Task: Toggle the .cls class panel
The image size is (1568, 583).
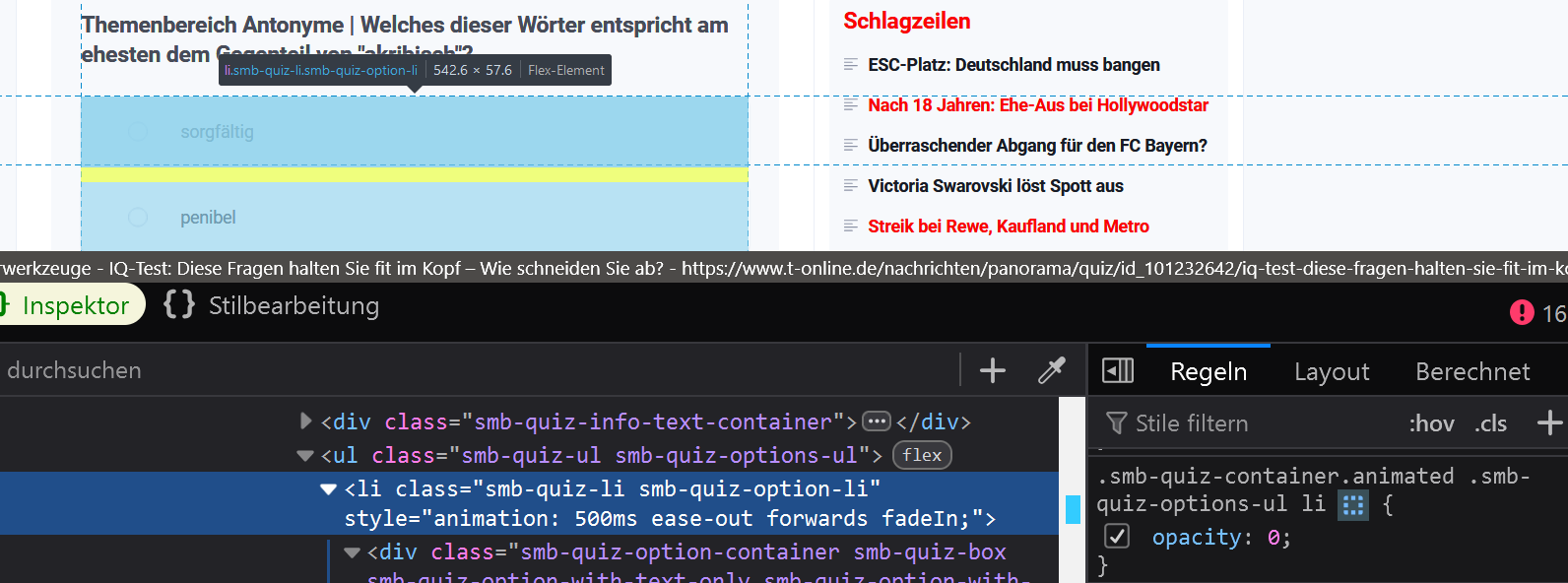Action: pyautogui.click(x=1491, y=423)
